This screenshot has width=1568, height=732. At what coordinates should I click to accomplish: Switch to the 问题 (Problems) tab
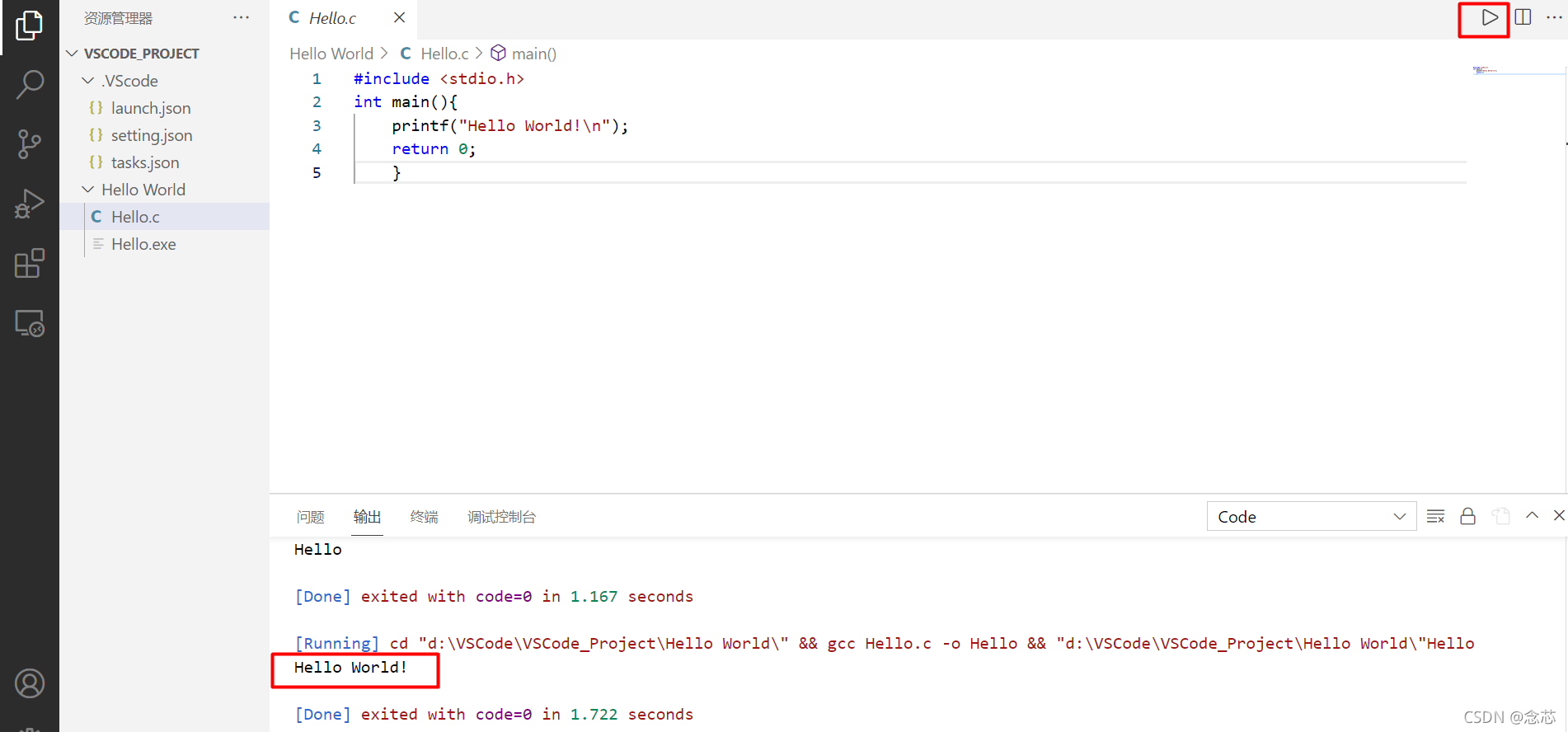pos(310,517)
